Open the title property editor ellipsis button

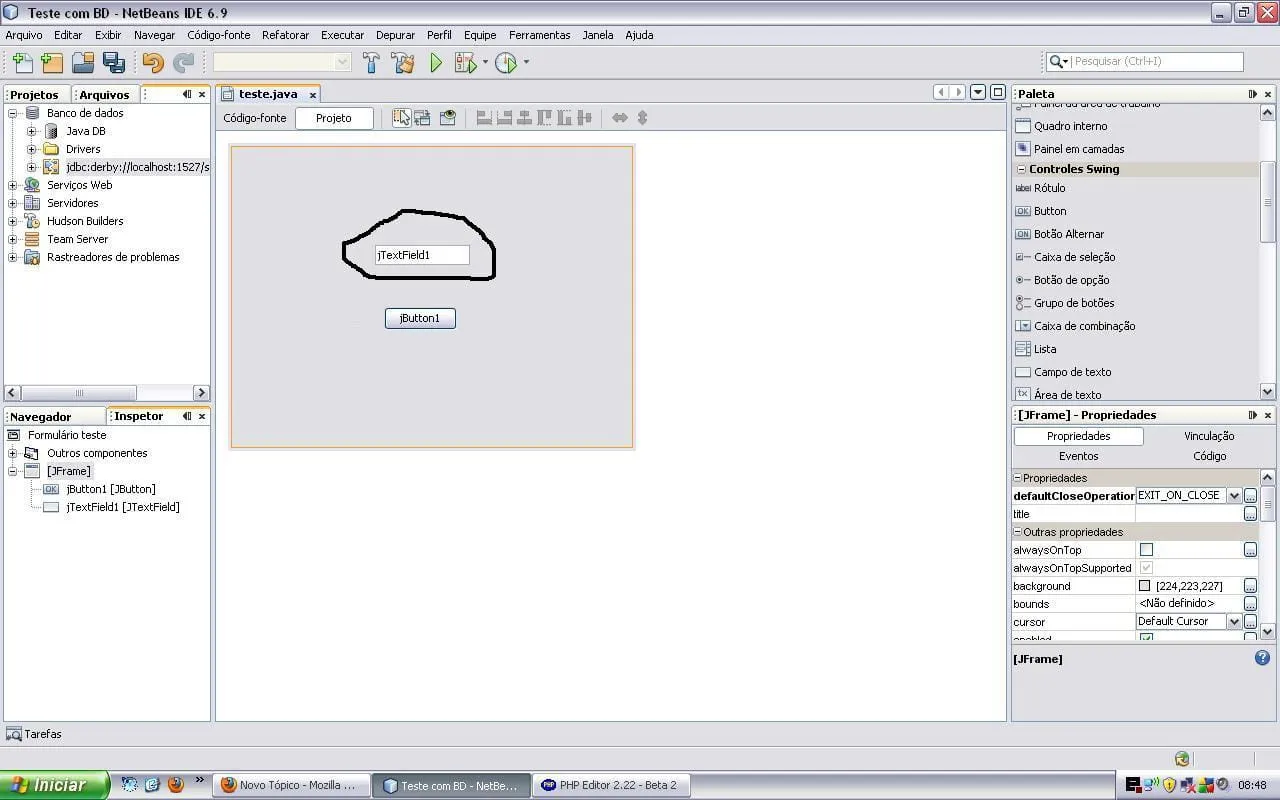tap(1250, 514)
